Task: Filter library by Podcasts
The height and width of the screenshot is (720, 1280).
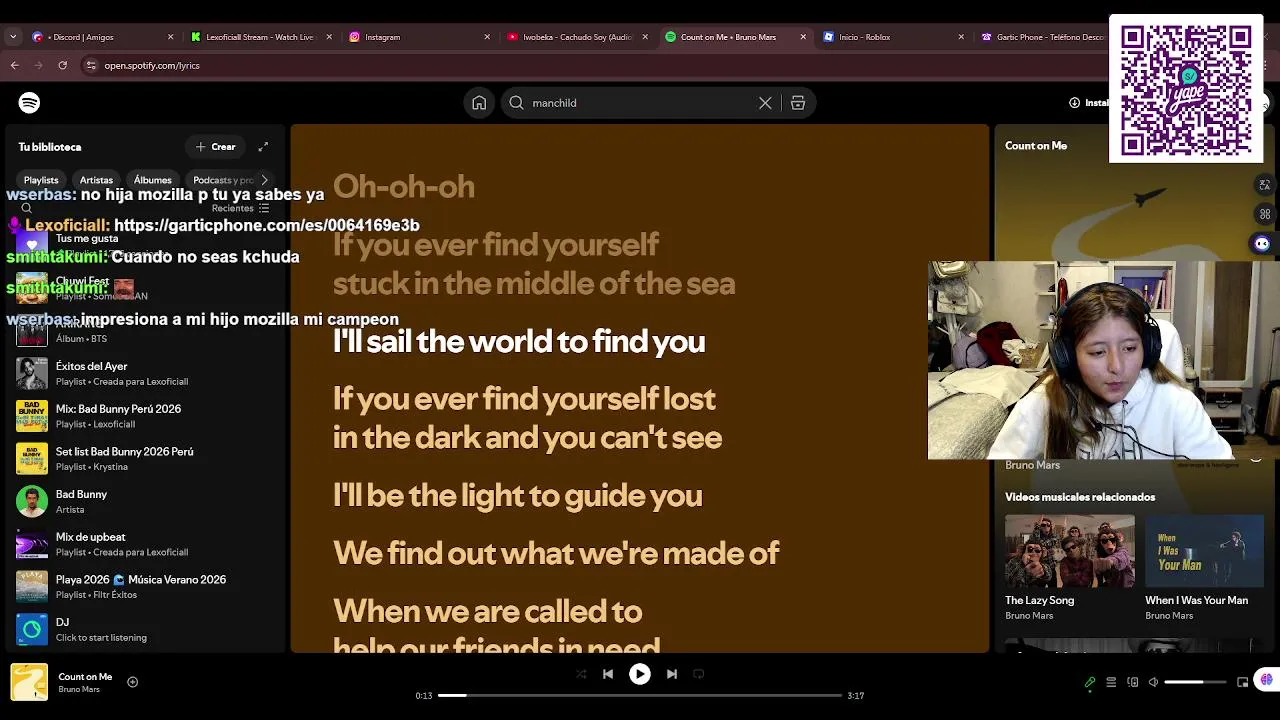Action: click(222, 180)
